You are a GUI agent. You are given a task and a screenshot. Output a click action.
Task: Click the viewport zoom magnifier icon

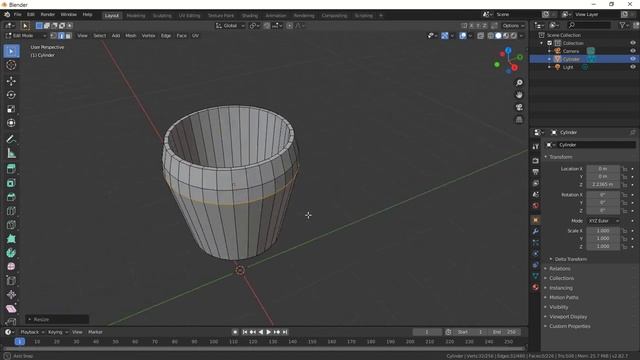tap(519, 83)
